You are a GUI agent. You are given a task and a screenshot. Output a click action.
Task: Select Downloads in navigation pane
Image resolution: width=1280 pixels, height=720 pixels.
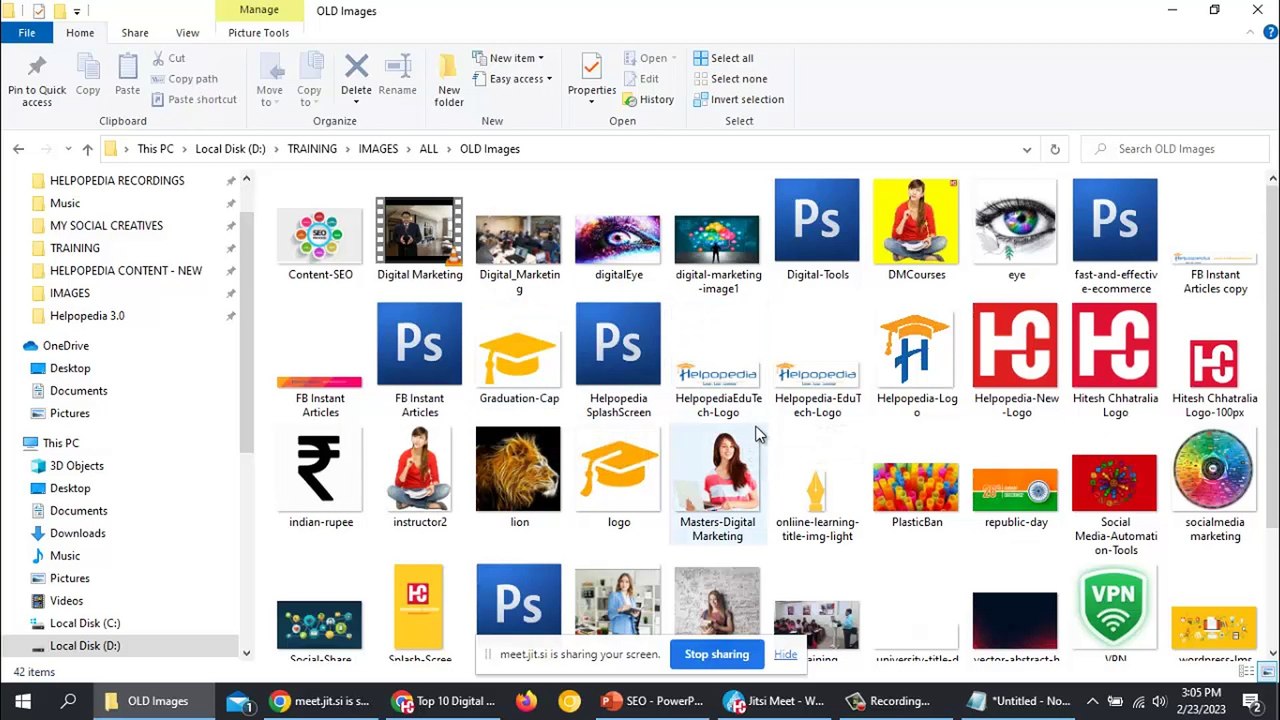(x=77, y=533)
